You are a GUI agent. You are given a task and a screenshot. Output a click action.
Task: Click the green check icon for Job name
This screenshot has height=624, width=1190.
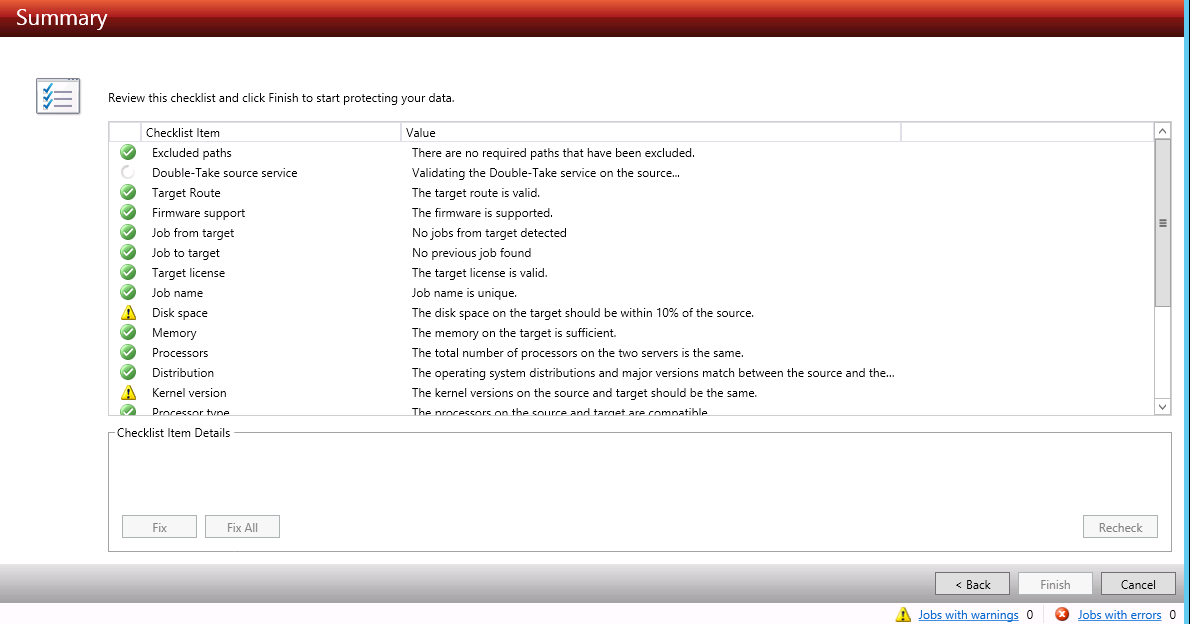click(128, 292)
